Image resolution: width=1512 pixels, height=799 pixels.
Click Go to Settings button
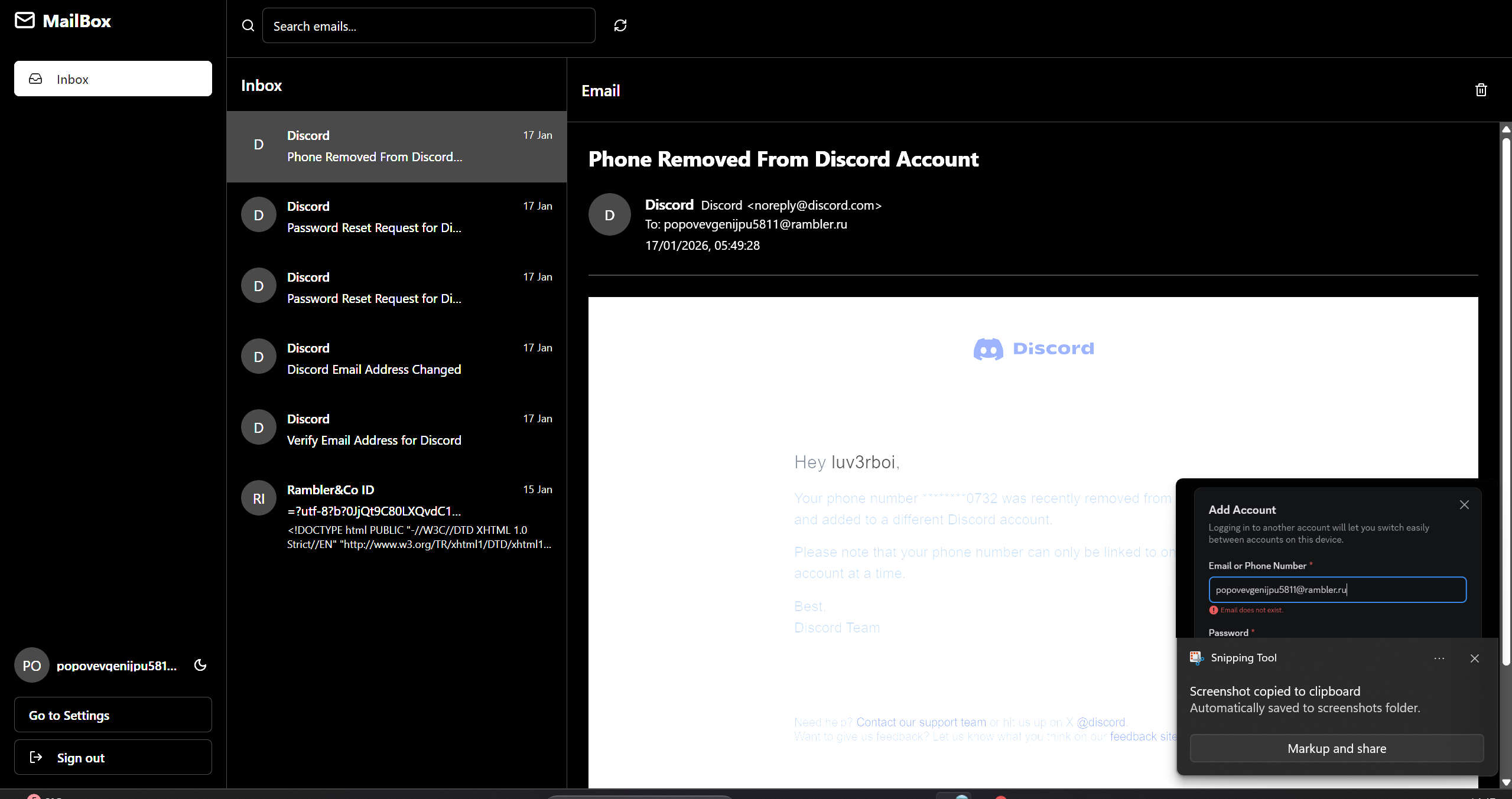113,715
